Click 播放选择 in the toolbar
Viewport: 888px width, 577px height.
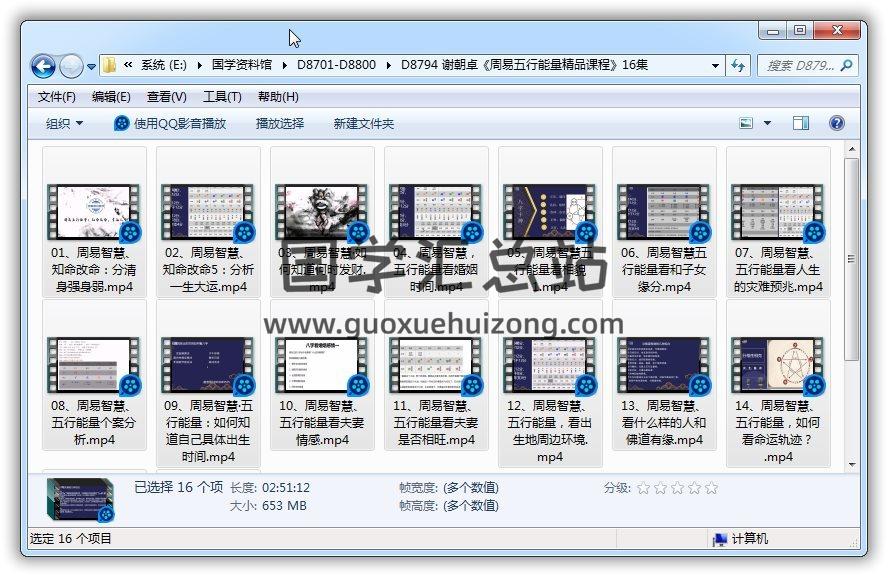(280, 123)
